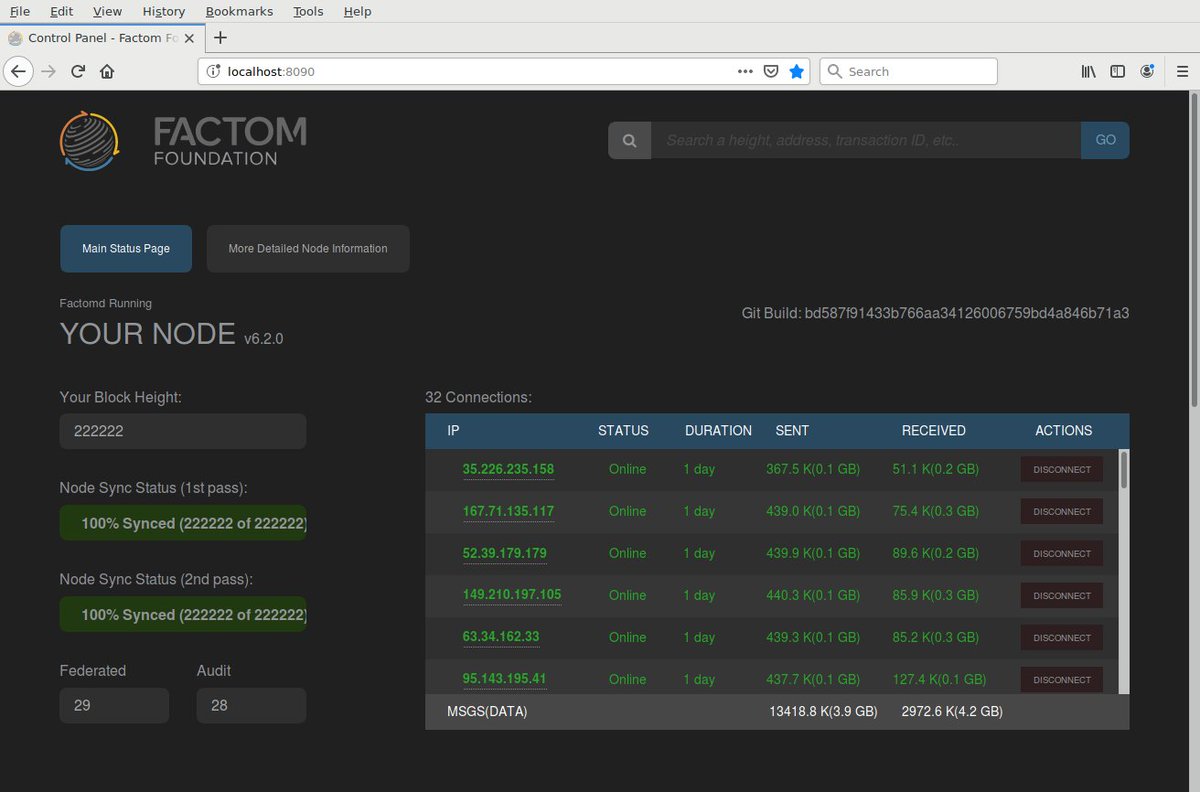Click the Your Block Height field 222222
The height and width of the screenshot is (792, 1200).
pos(183,432)
